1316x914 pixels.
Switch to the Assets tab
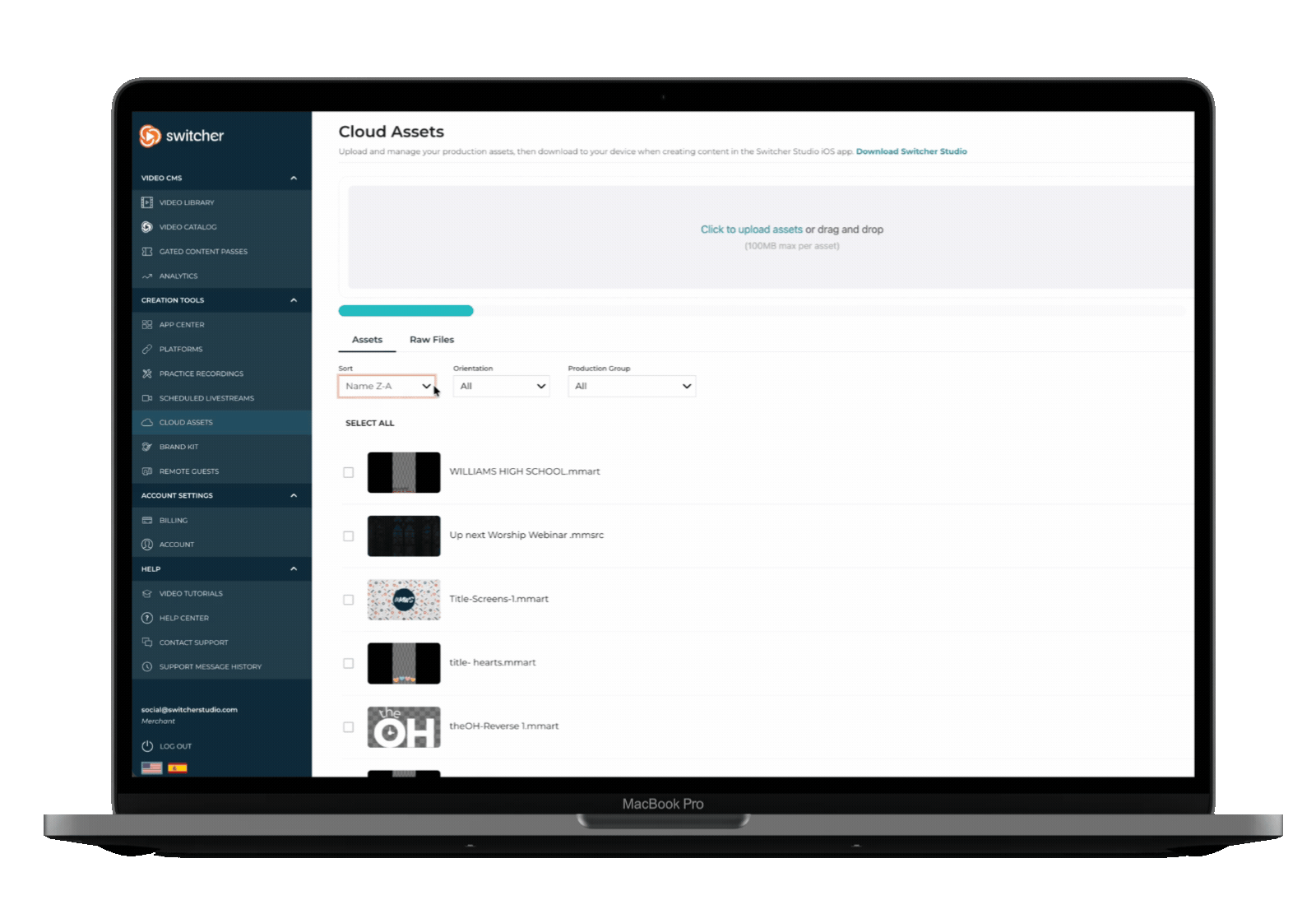(367, 340)
